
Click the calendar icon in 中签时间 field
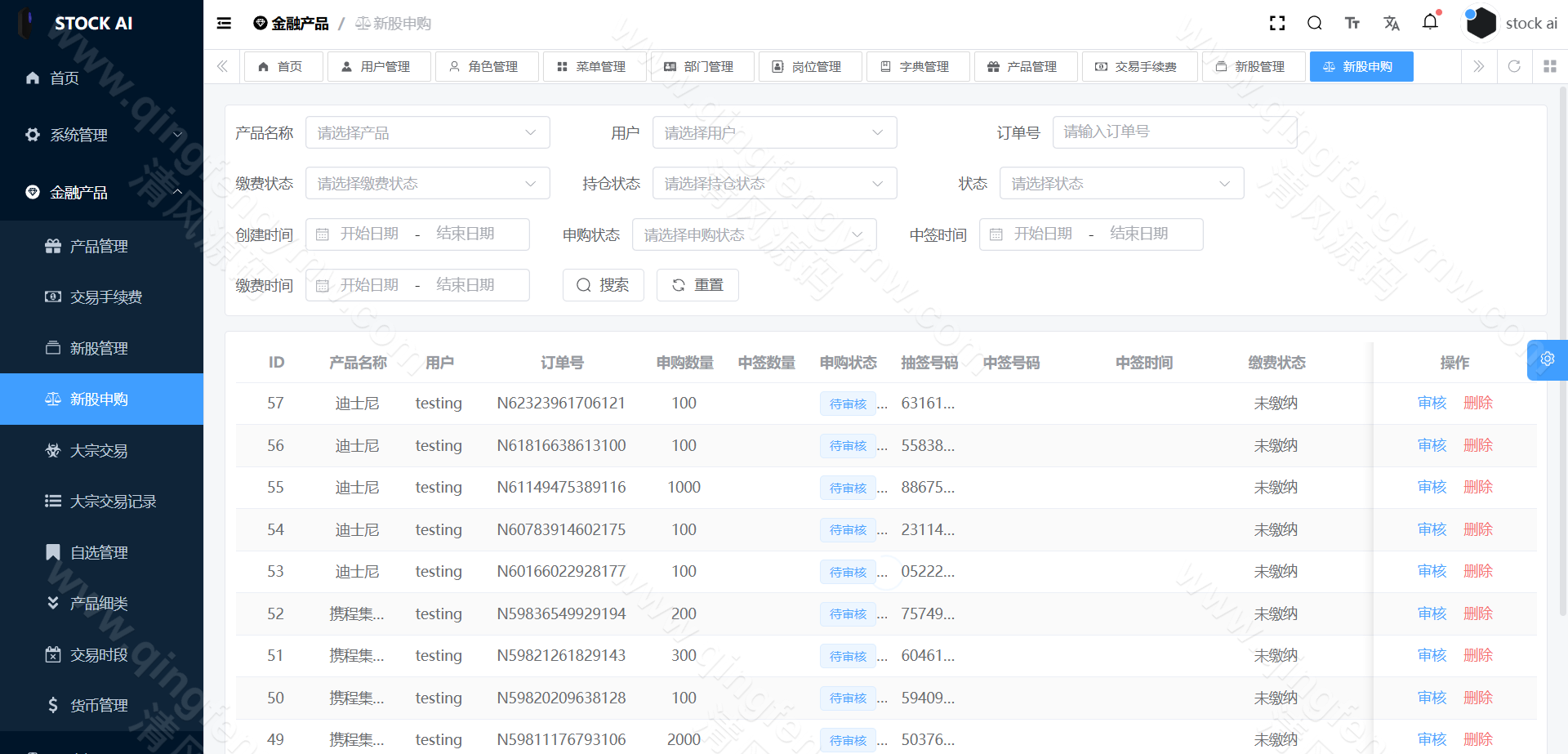(996, 234)
